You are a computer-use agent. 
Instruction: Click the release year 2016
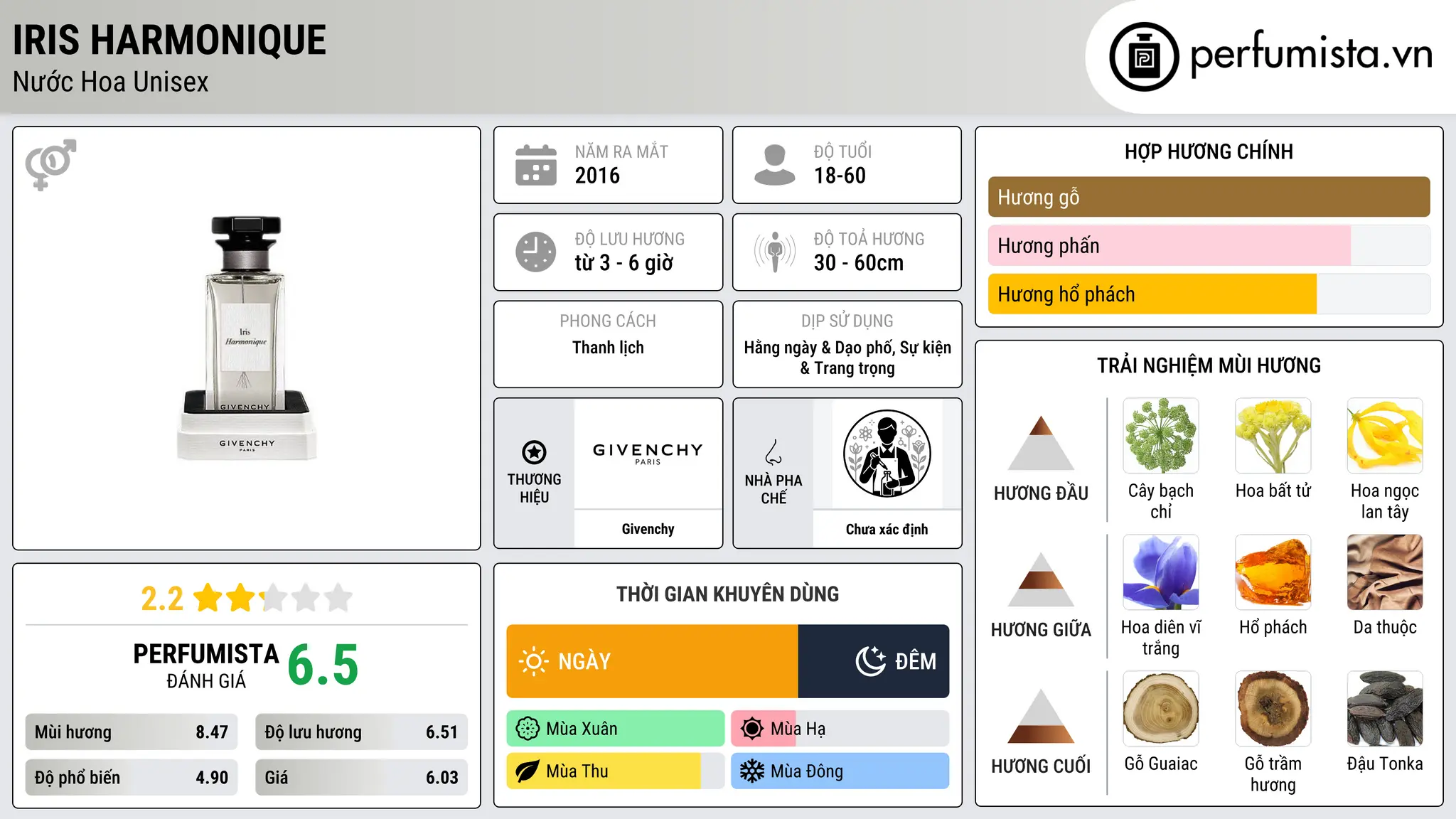point(597,176)
